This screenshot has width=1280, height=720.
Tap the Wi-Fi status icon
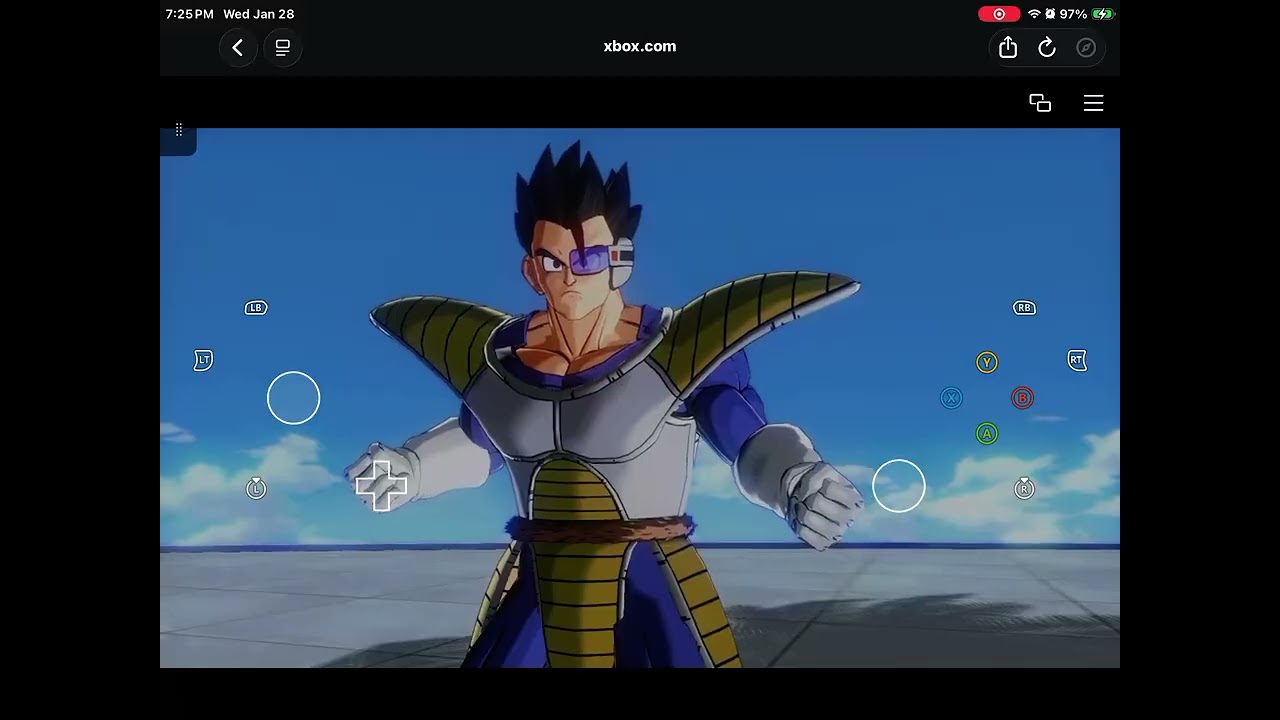[x=1034, y=14]
